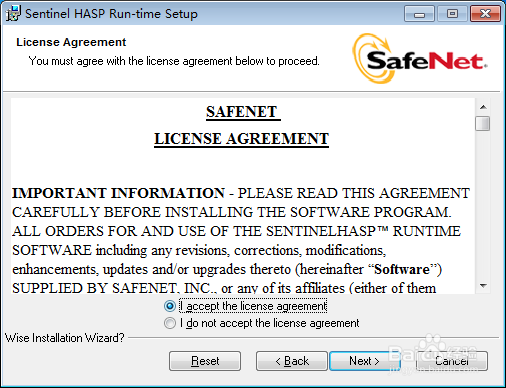Cancel the Sentinel HASP setup
Viewport: 506px width, 388px height.
click(x=452, y=361)
